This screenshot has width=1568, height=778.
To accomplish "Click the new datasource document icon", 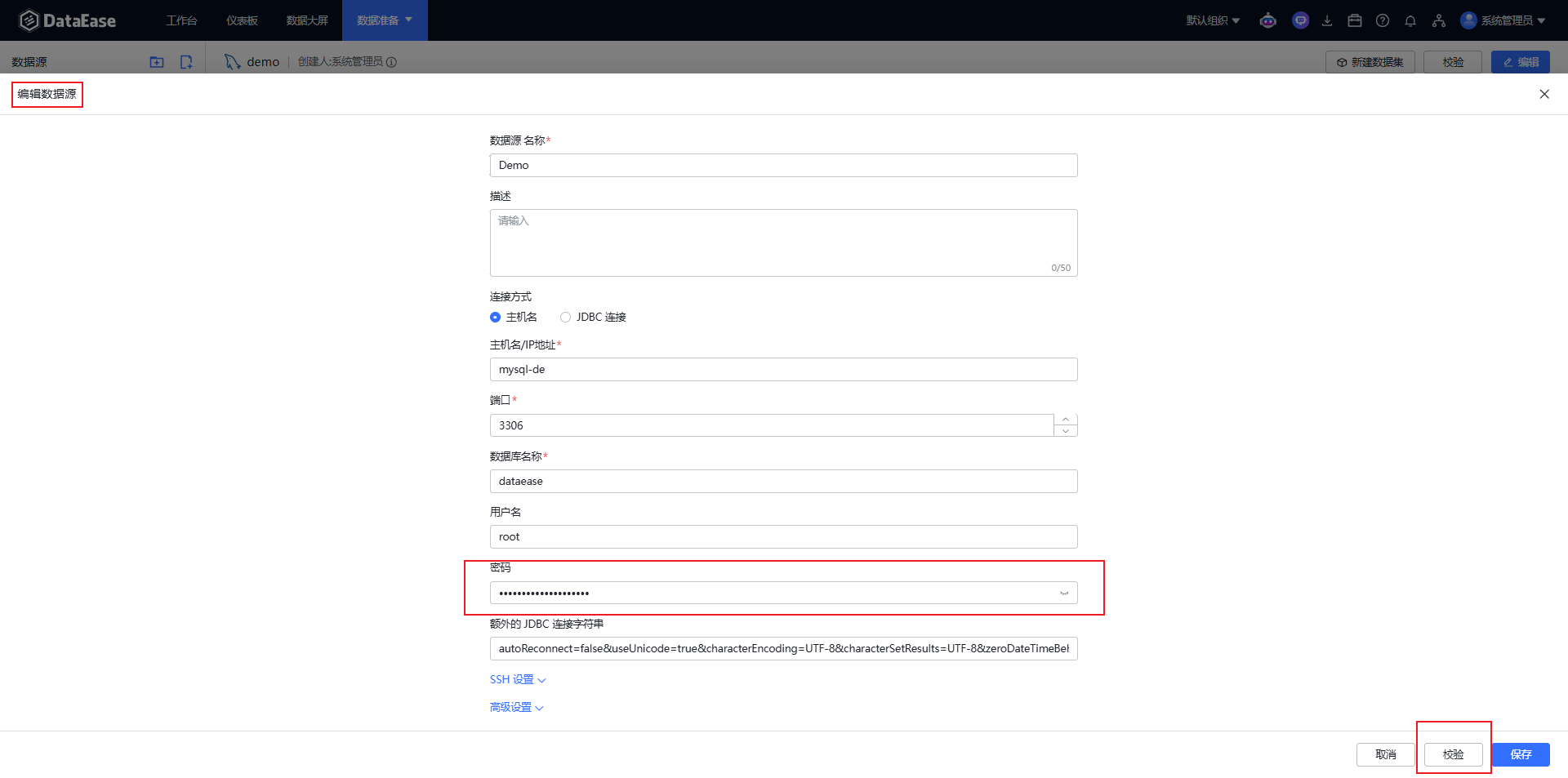I will [186, 61].
